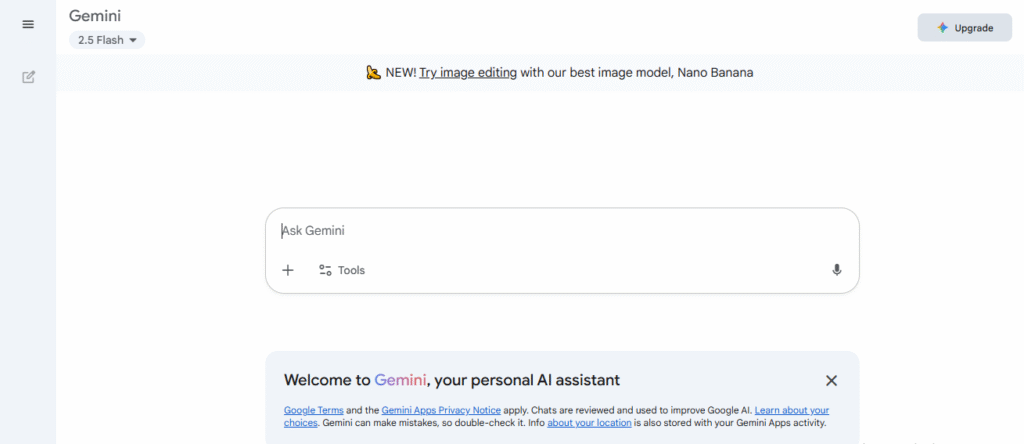1024x444 pixels.
Task: Open the main menu hamburger icon
Action: [28, 24]
